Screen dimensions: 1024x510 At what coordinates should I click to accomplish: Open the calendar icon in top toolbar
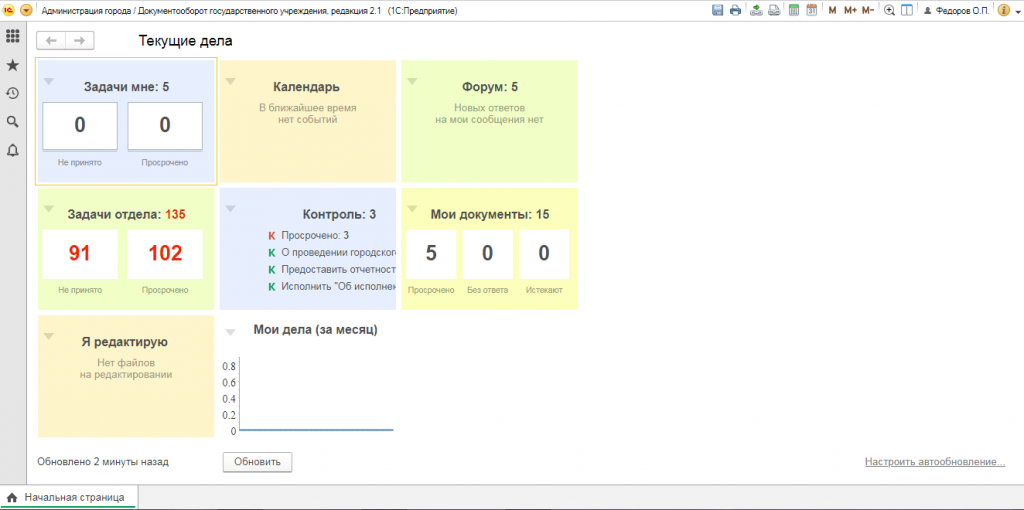tap(812, 10)
